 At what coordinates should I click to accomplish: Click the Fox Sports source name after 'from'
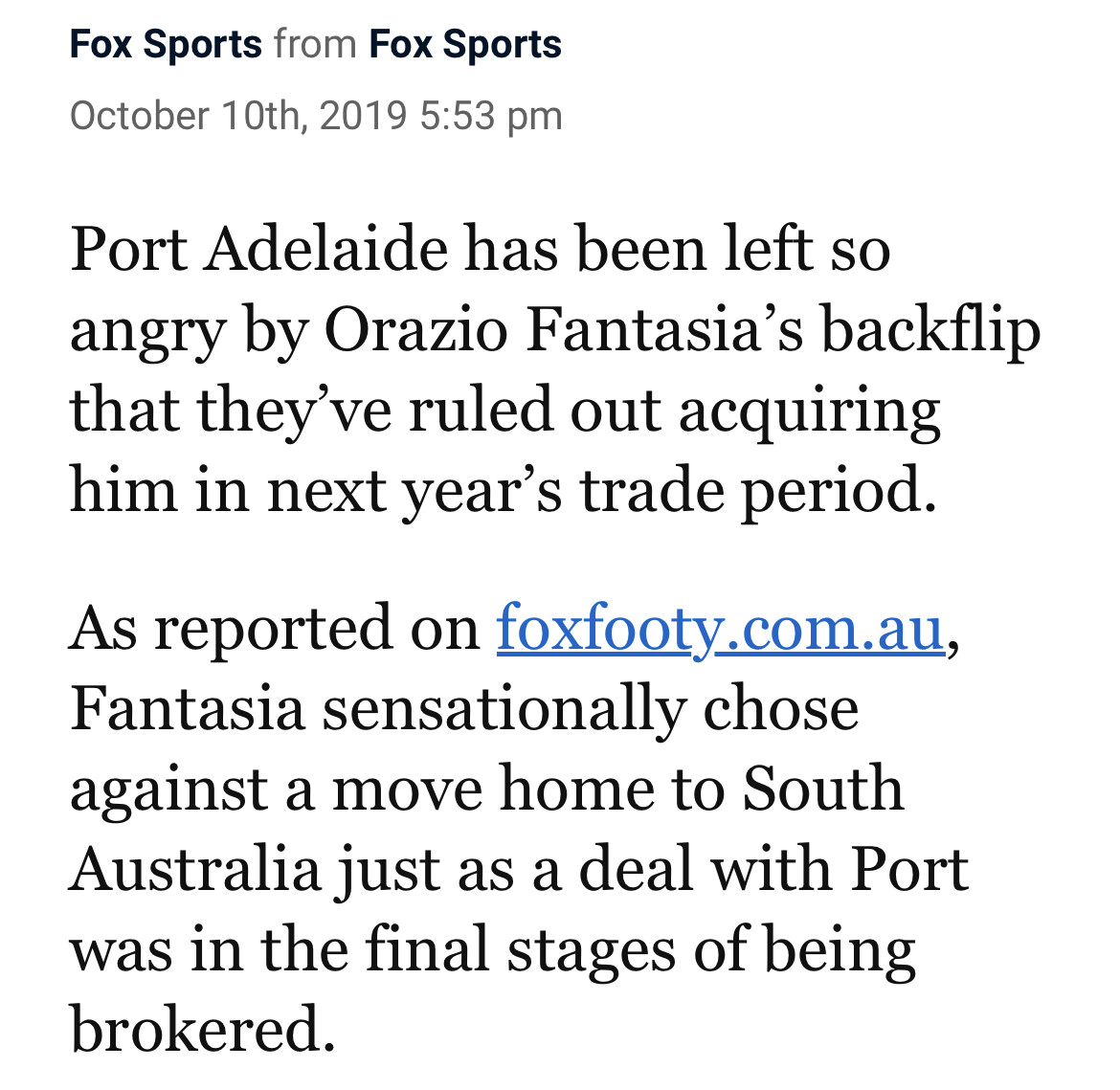[465, 44]
